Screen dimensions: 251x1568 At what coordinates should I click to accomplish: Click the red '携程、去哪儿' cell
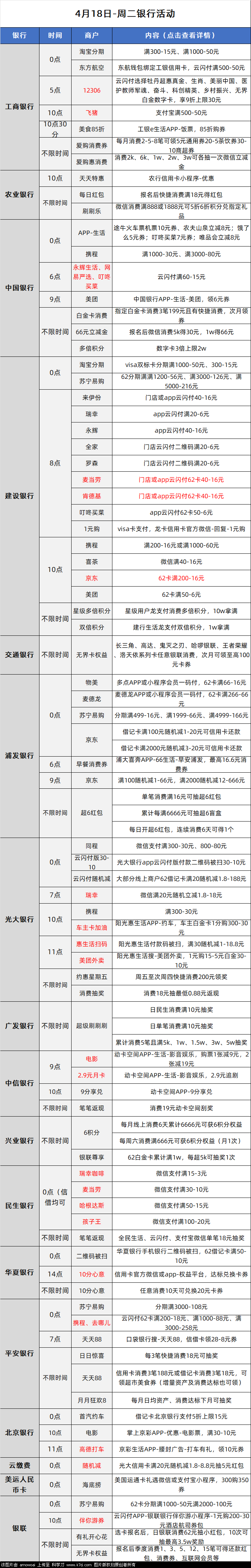coord(91,1323)
